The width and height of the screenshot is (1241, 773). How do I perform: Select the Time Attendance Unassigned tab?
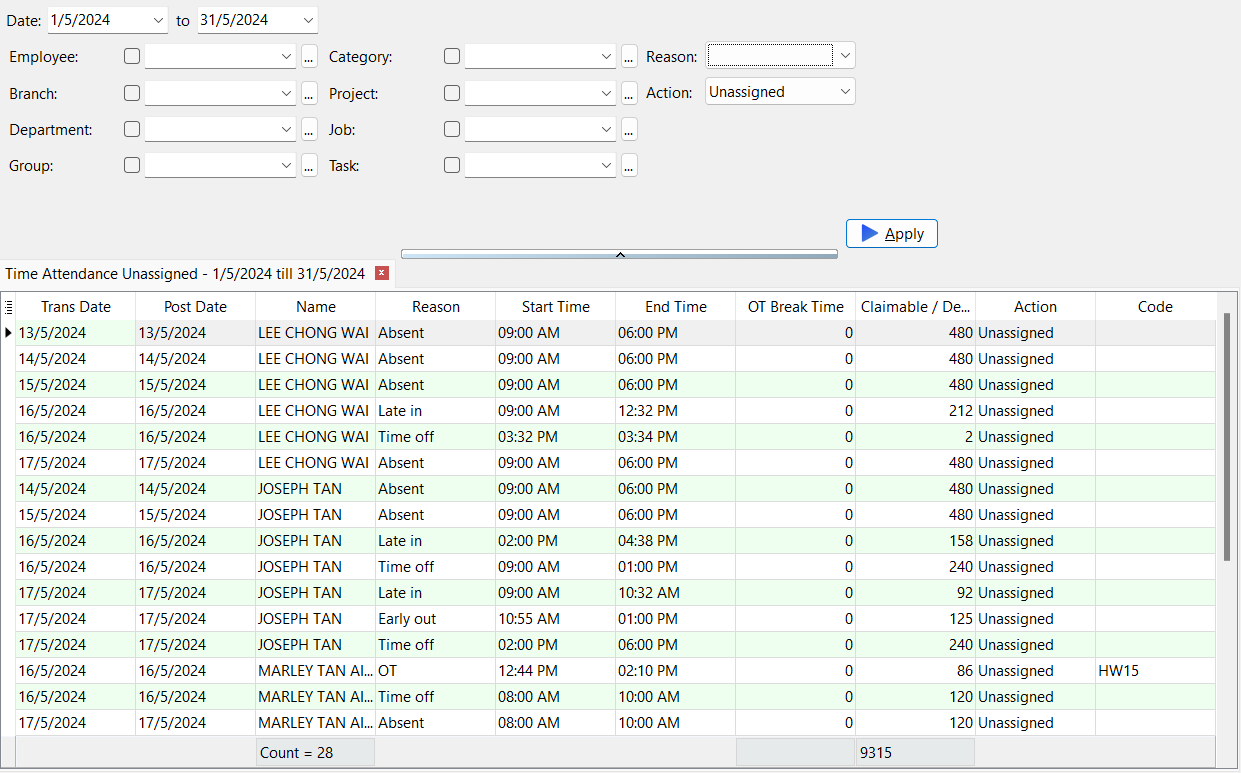(x=185, y=272)
